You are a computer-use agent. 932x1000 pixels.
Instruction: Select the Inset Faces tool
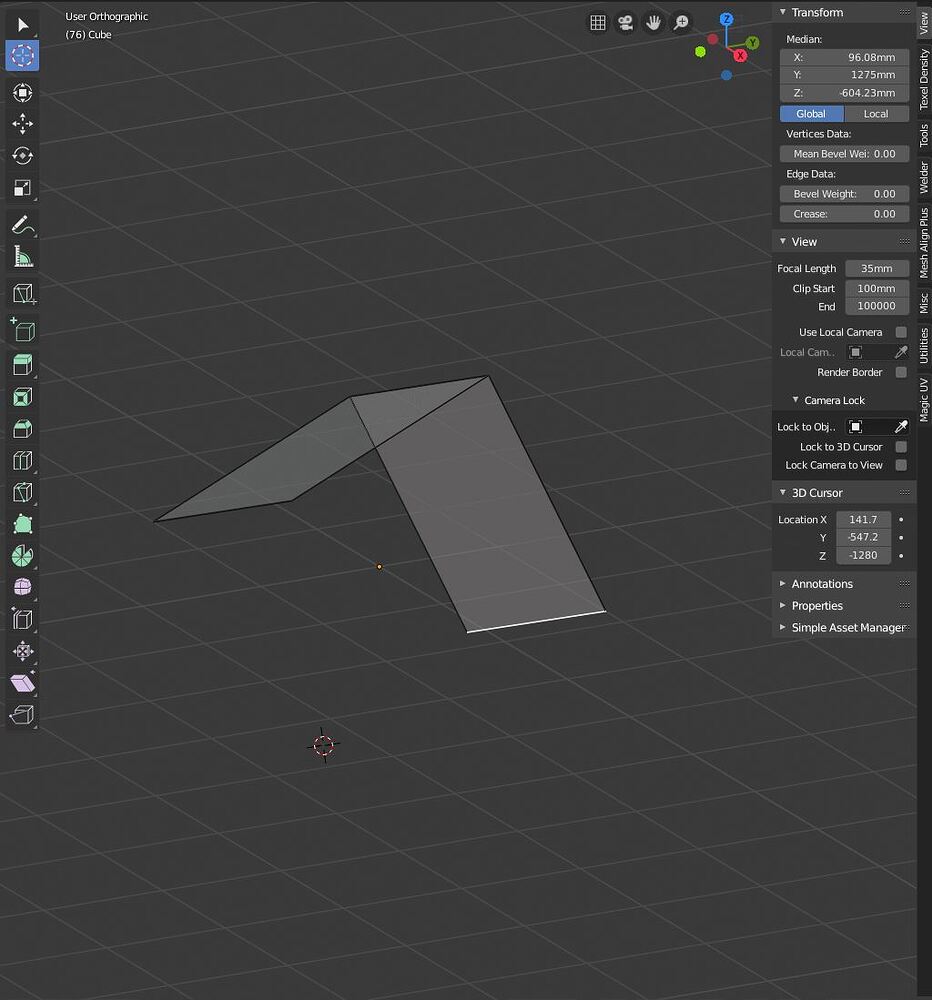tap(22, 397)
